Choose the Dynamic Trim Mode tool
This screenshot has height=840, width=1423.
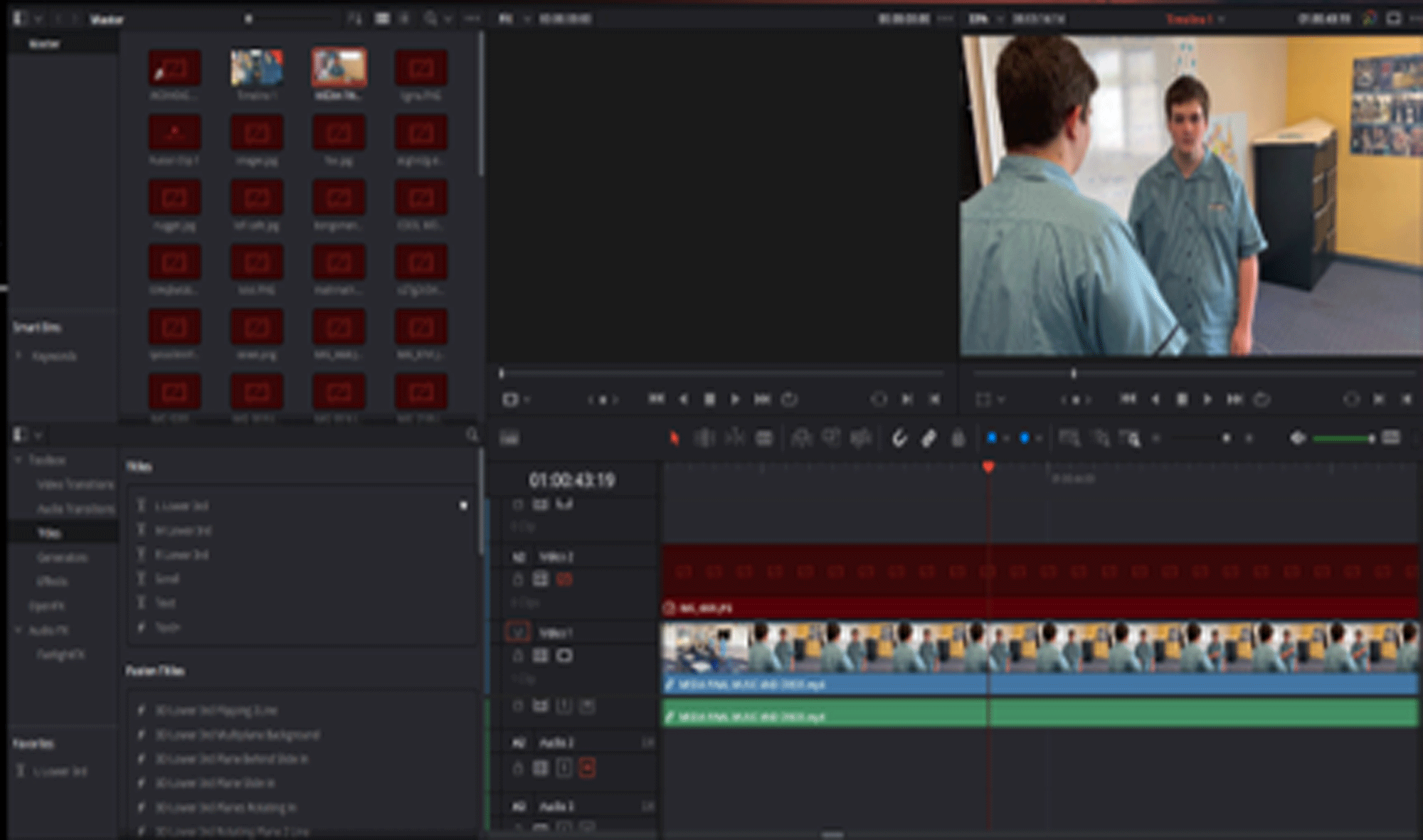coord(734,438)
